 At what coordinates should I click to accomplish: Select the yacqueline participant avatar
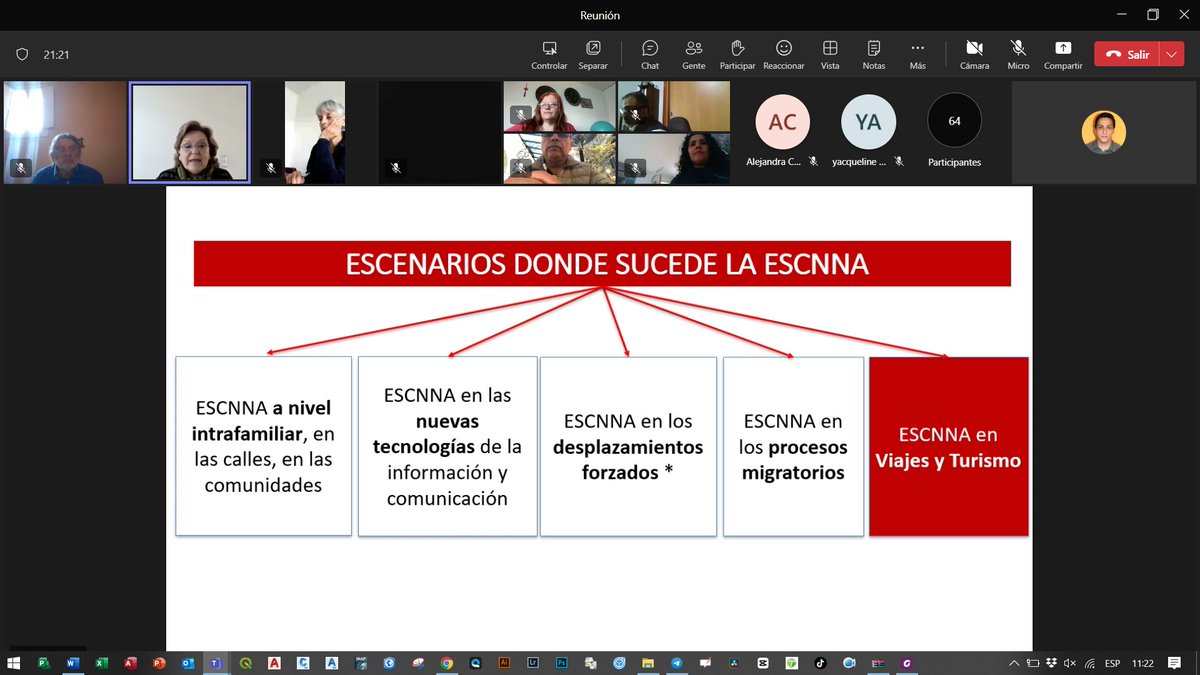click(868, 121)
